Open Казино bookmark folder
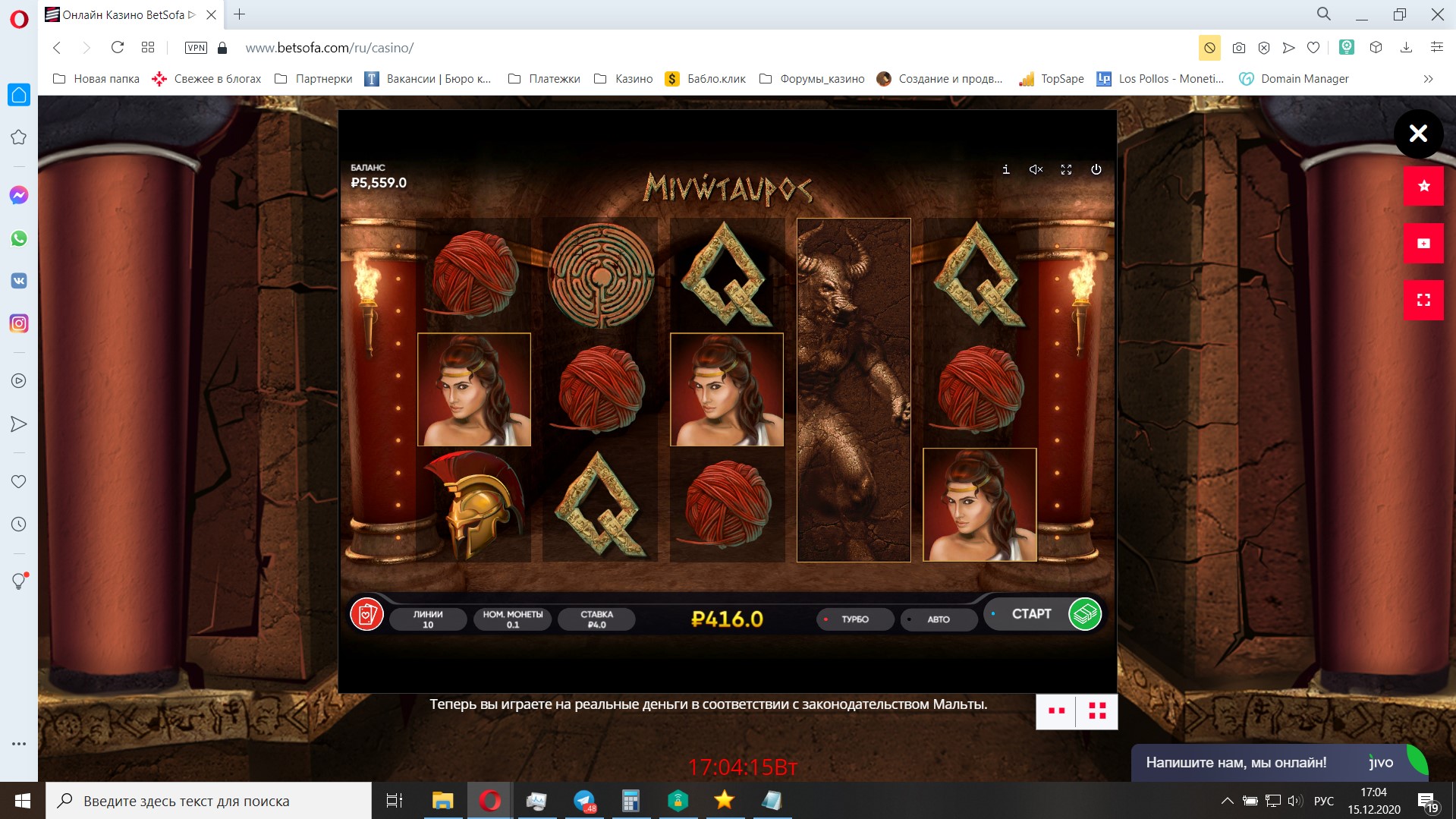Screen dimensions: 1456x819 click(624, 79)
